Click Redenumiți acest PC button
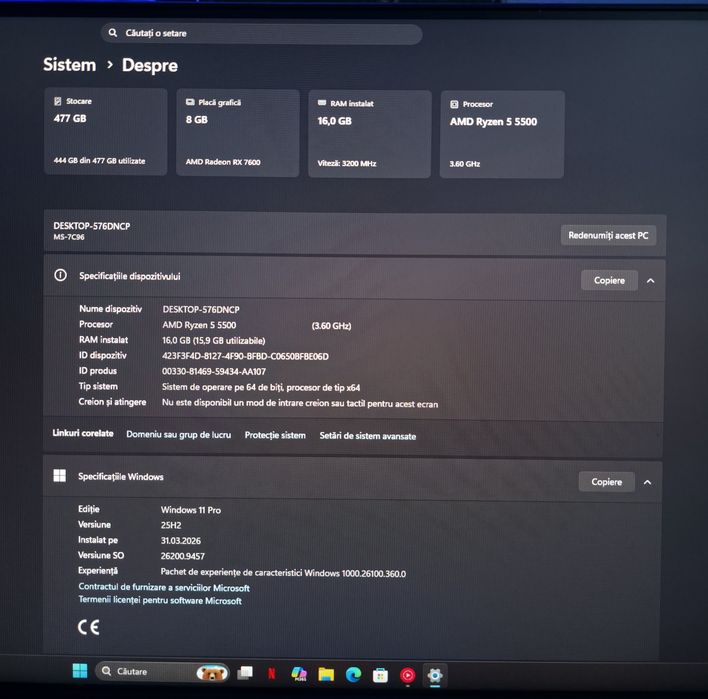 pyautogui.click(x=608, y=235)
